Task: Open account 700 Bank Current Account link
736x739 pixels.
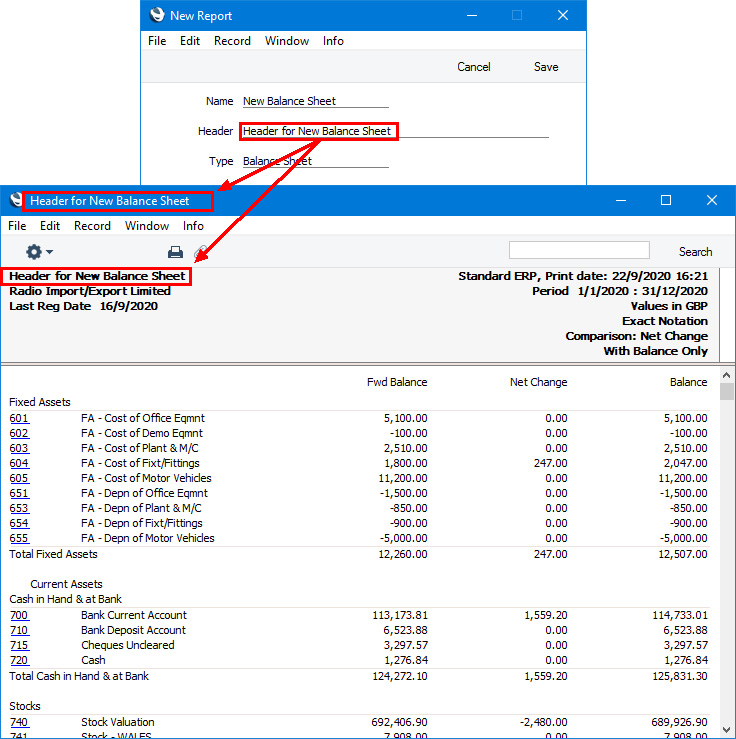Action: click(19, 615)
